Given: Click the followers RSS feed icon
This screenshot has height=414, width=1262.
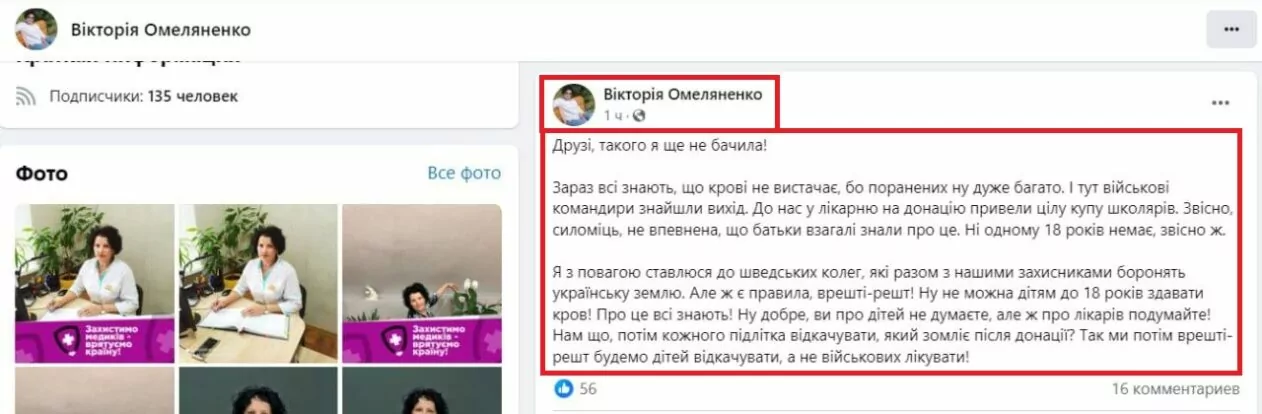Looking at the screenshot, I should [x=27, y=97].
